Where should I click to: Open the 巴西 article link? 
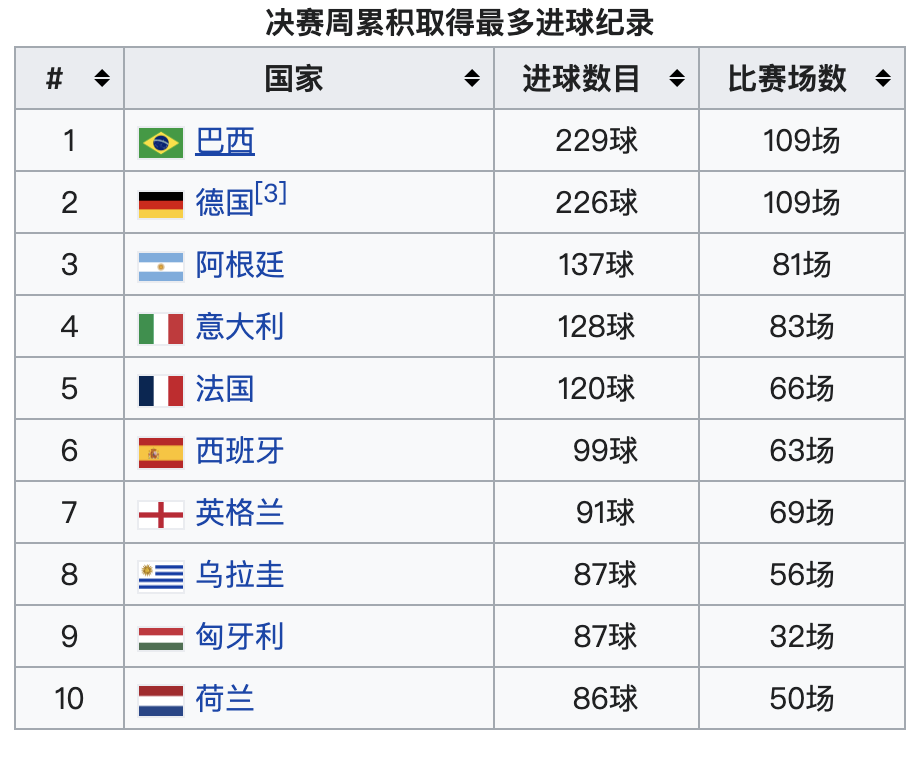pyautogui.click(x=224, y=140)
